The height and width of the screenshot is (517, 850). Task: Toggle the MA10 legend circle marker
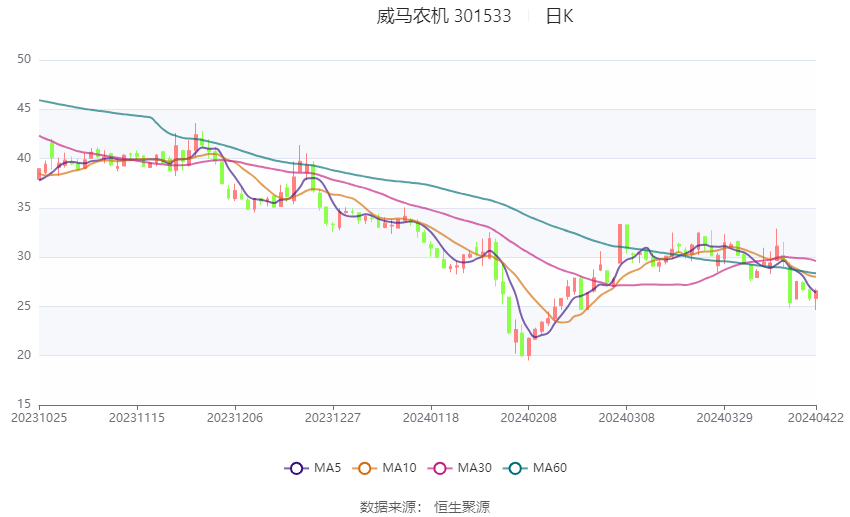coord(366,468)
